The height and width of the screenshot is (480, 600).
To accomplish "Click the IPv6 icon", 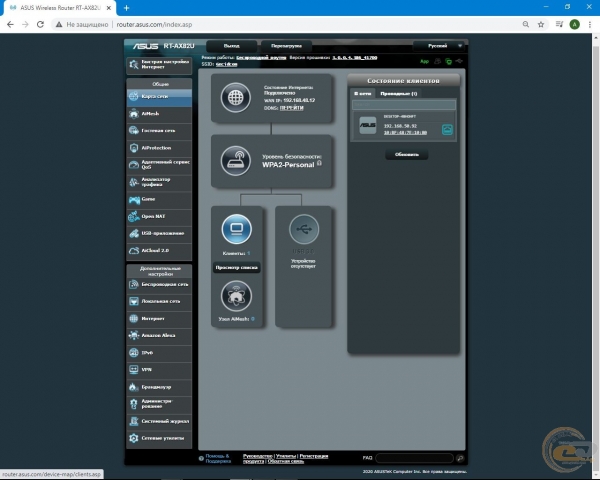I will [x=134, y=353].
